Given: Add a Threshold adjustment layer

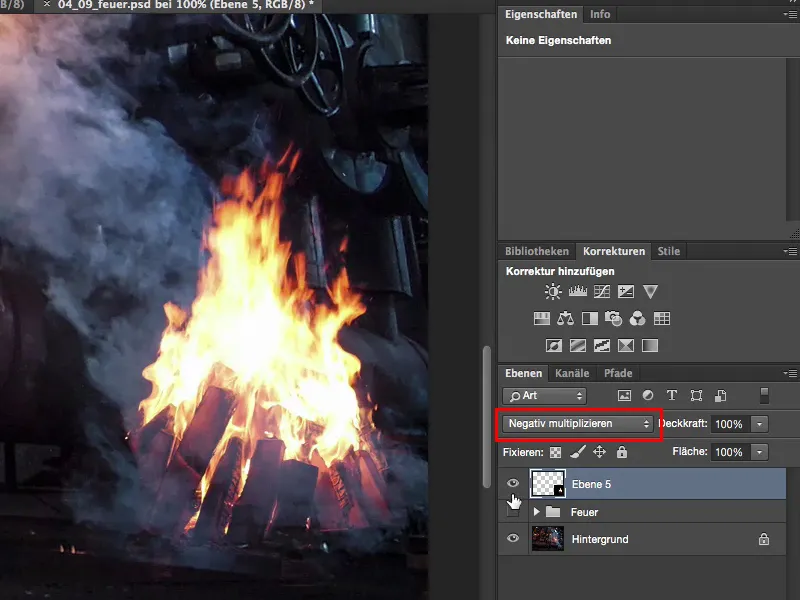Looking at the screenshot, I should point(602,346).
